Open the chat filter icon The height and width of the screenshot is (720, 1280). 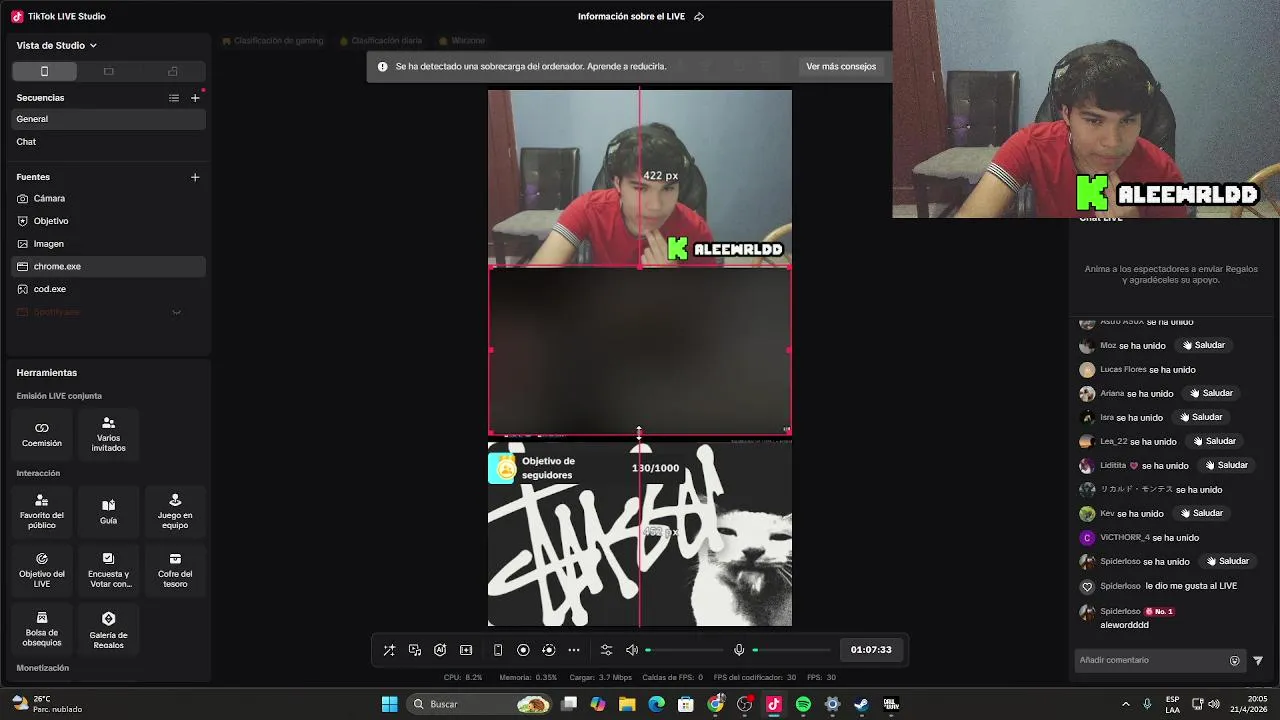pos(1258,660)
